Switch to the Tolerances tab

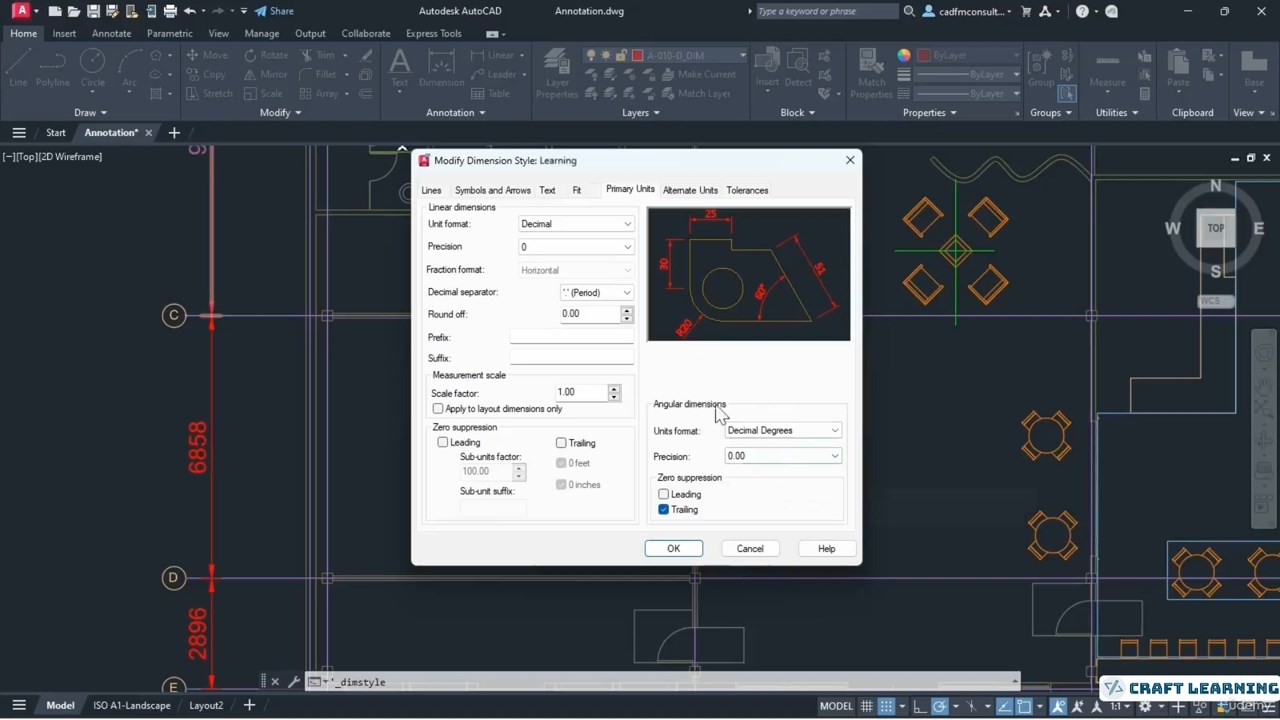[747, 190]
